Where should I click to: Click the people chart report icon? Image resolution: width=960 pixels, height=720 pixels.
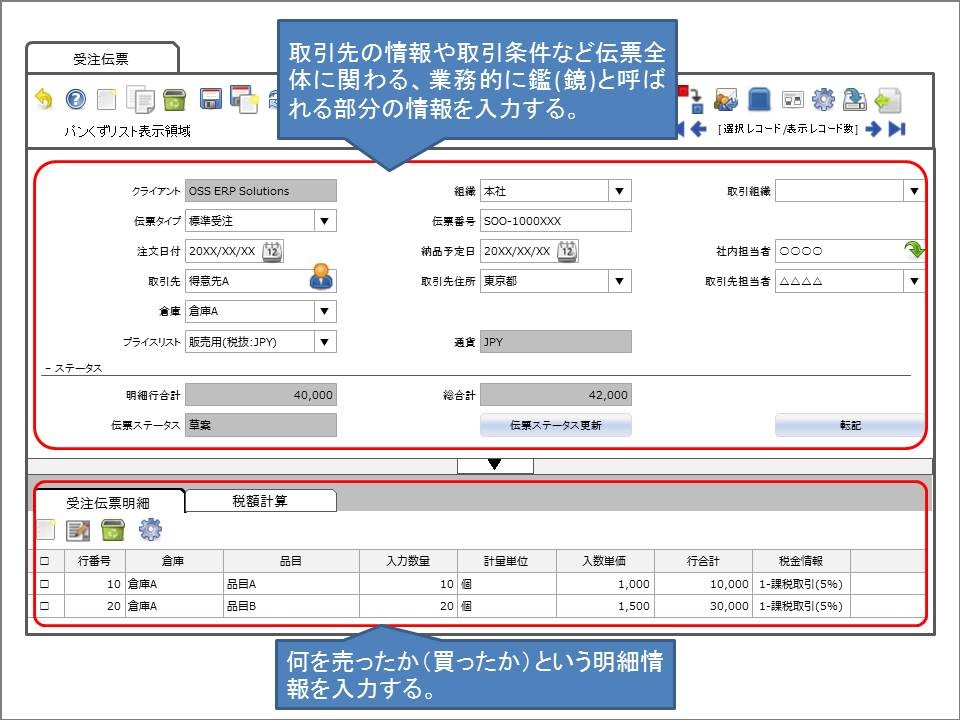click(726, 100)
